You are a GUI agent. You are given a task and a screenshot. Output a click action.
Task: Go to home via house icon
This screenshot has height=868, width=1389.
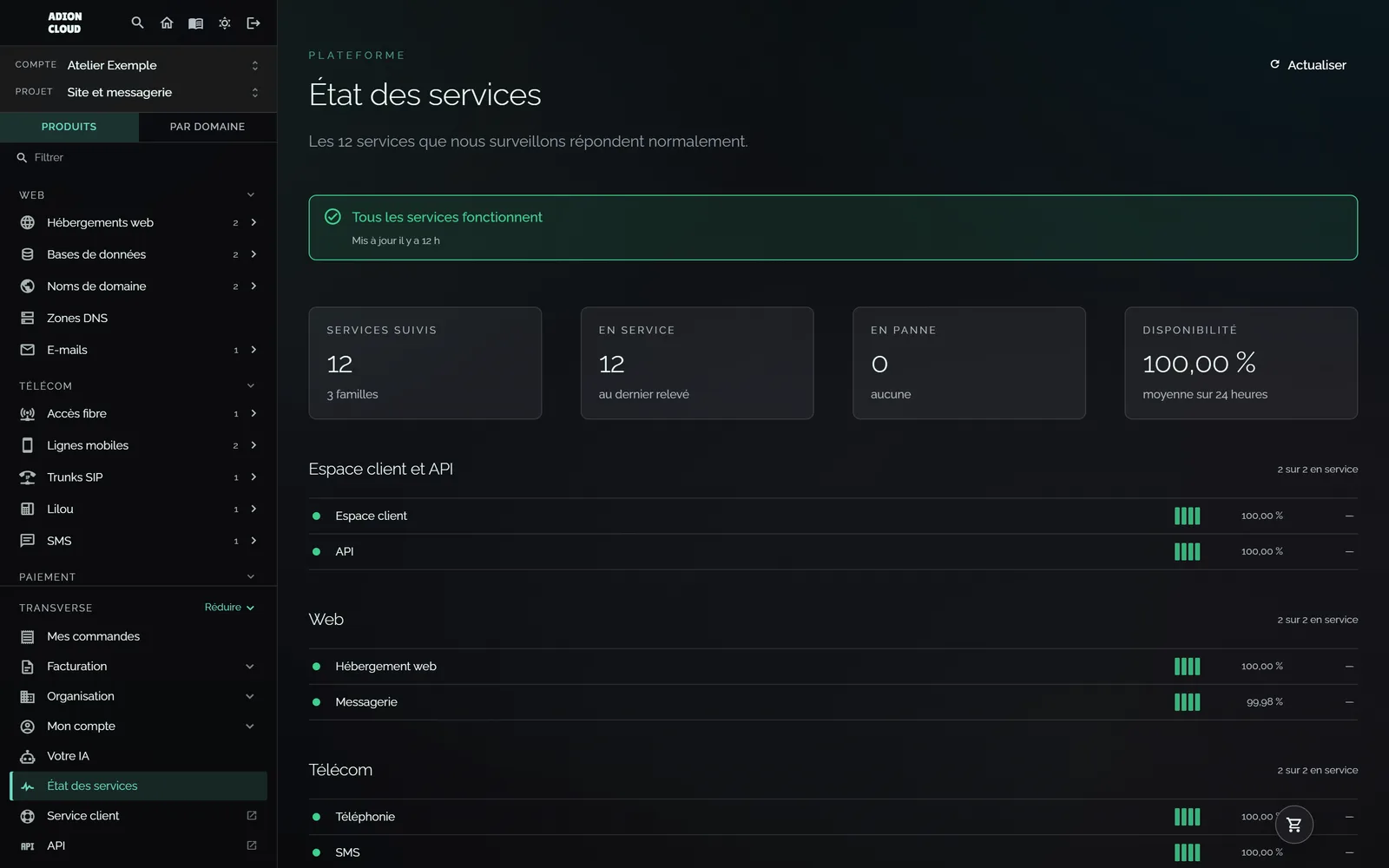point(167,23)
